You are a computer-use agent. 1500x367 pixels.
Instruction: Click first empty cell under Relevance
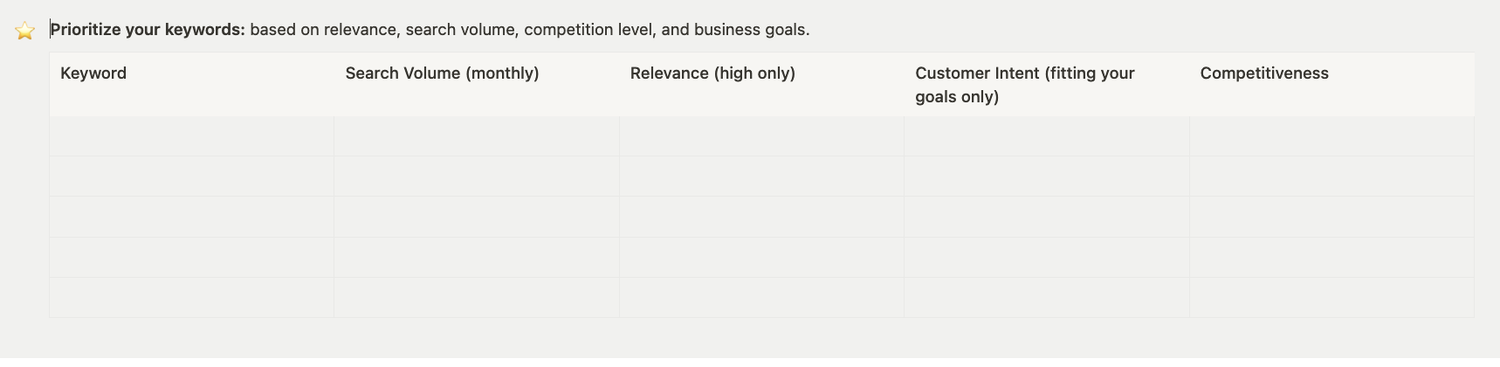[x=762, y=136]
